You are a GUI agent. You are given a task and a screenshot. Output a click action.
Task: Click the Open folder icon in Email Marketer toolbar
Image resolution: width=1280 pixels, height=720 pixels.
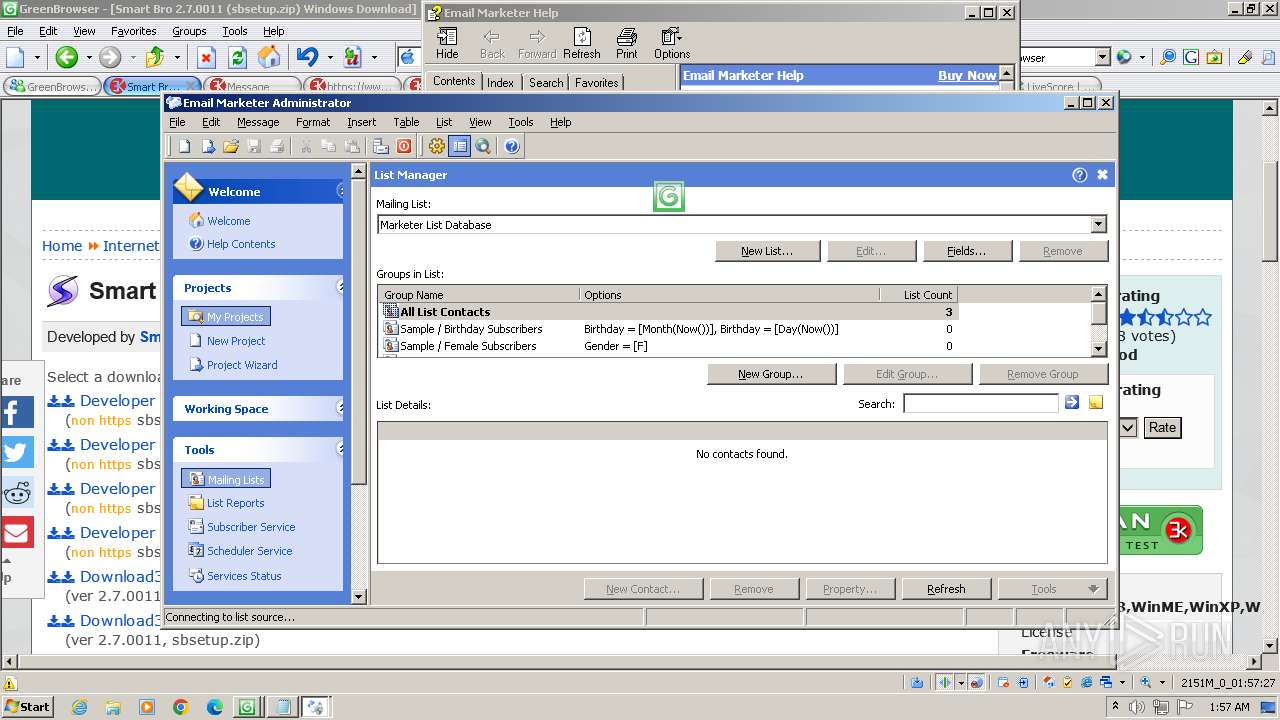click(x=231, y=146)
